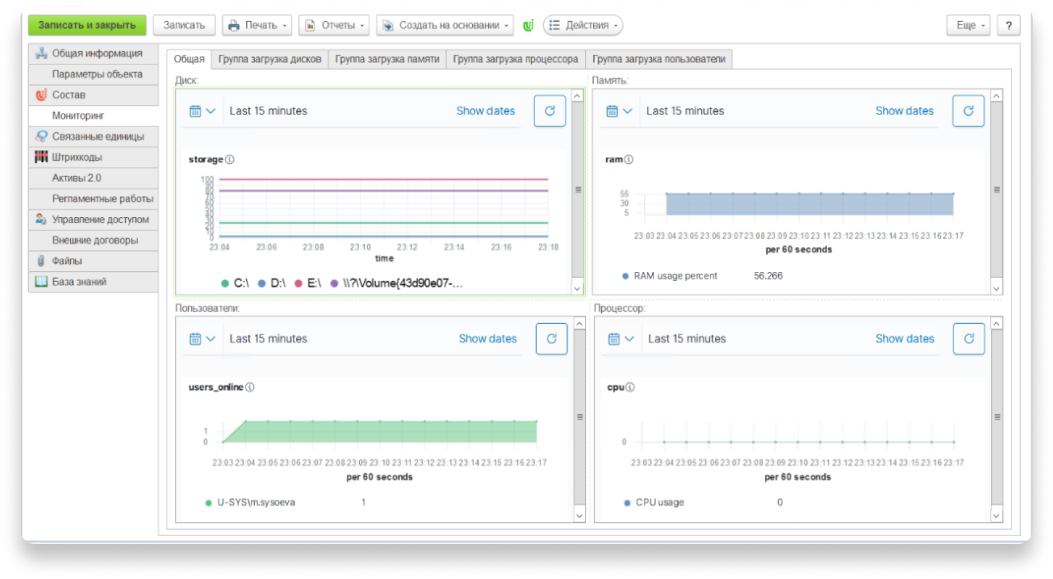Refresh the Память ram chart
Viewport: 1053px width, 579px height.
(968, 111)
